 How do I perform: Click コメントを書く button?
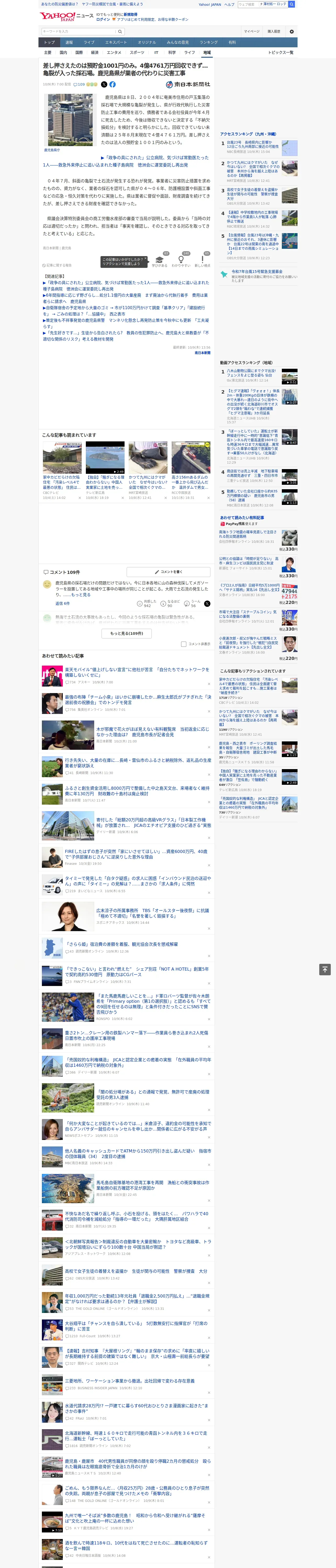(168, 572)
